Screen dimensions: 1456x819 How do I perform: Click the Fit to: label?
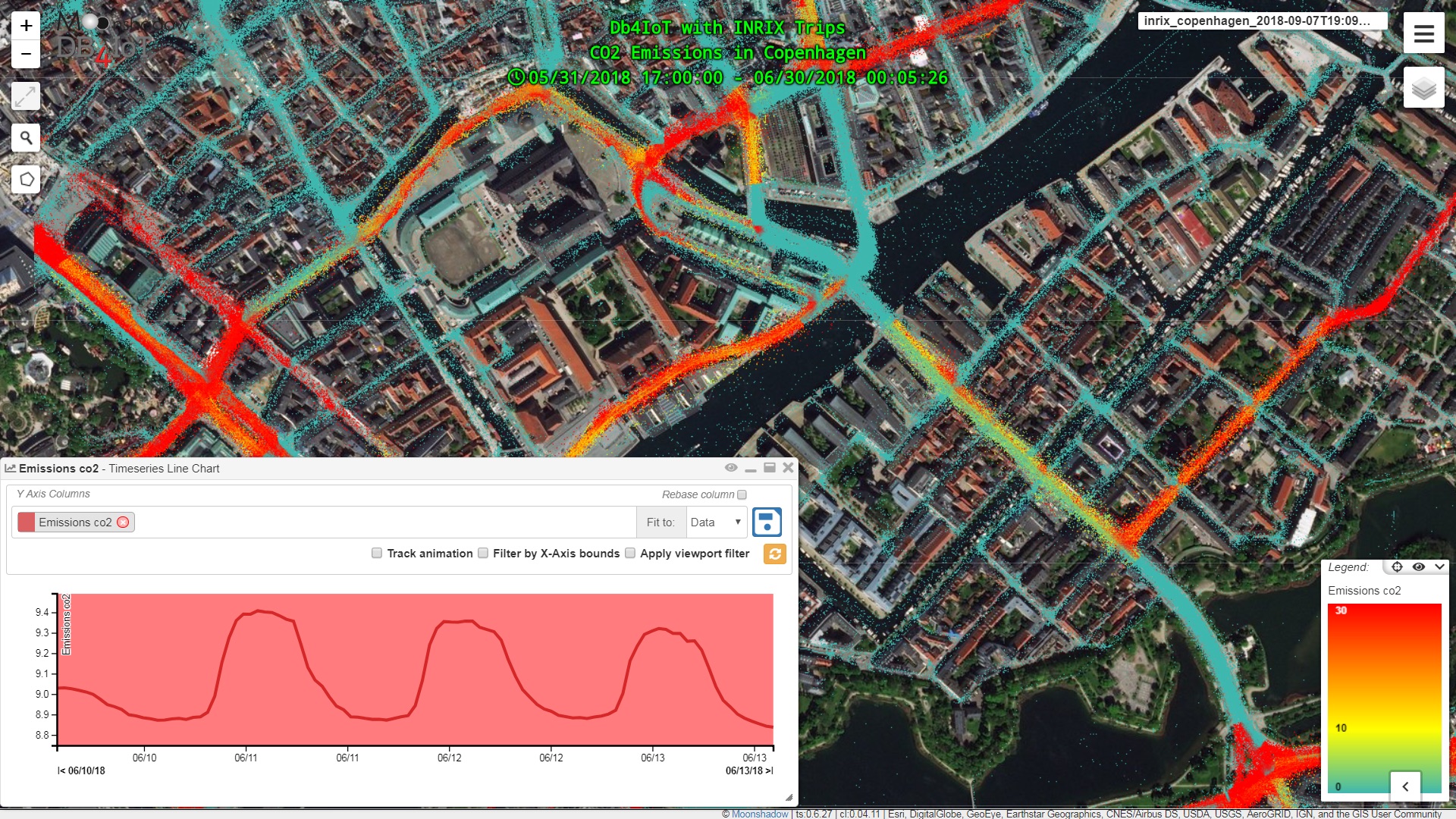[661, 522]
